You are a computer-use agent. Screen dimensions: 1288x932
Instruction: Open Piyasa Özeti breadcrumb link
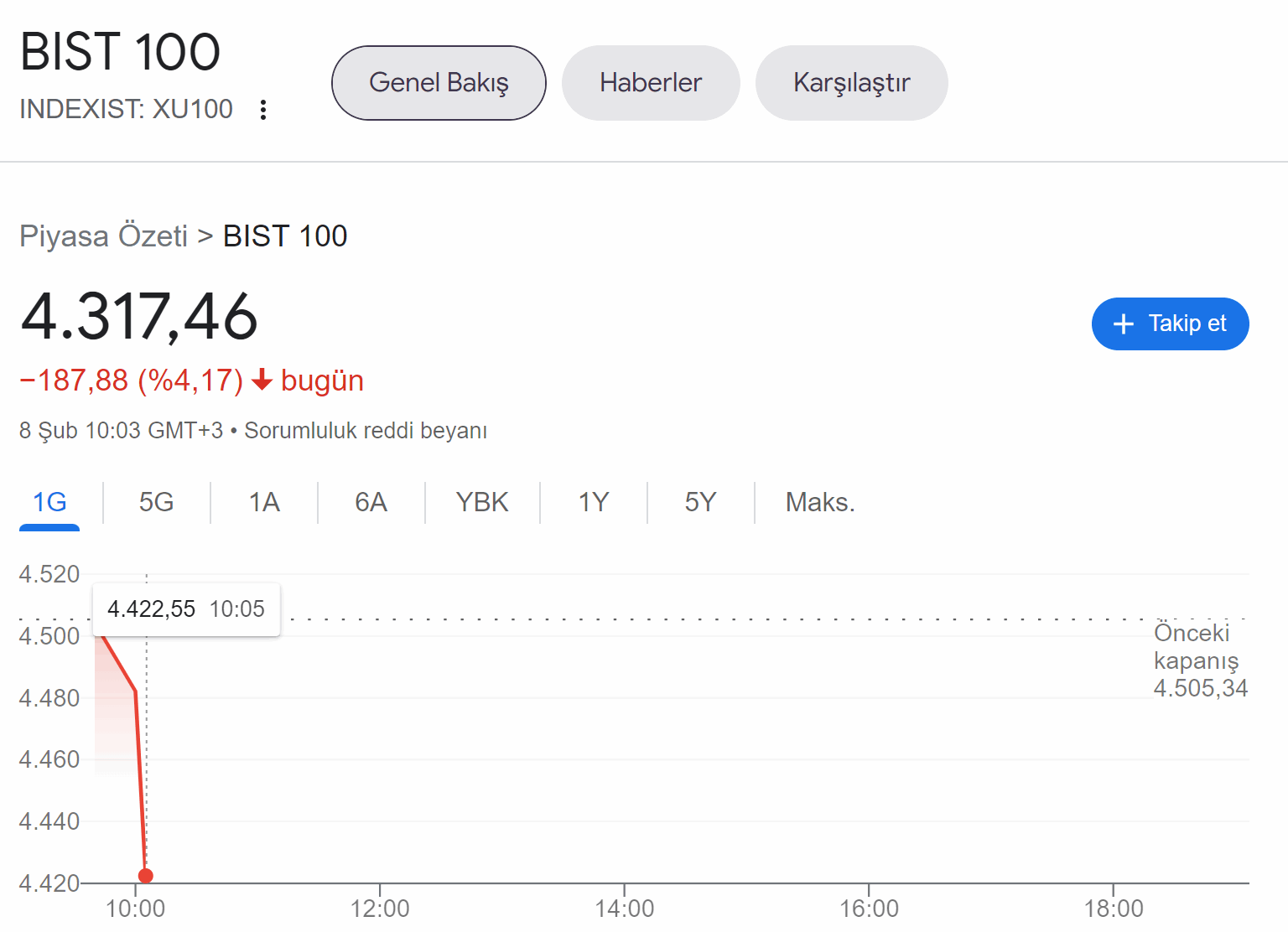104,236
